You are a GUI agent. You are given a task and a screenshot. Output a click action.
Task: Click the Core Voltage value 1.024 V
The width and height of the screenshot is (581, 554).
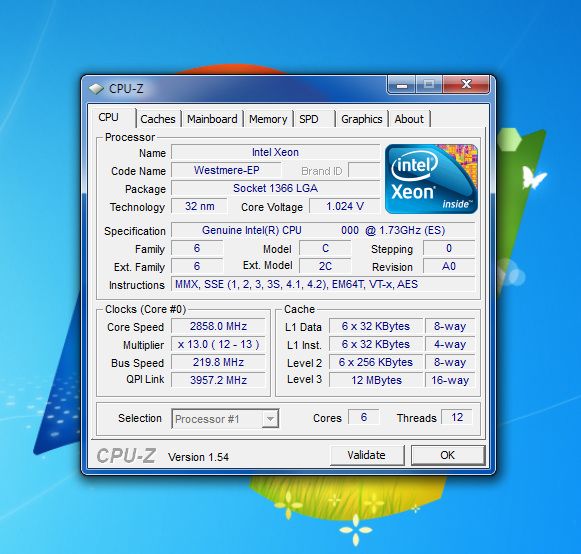(x=345, y=206)
